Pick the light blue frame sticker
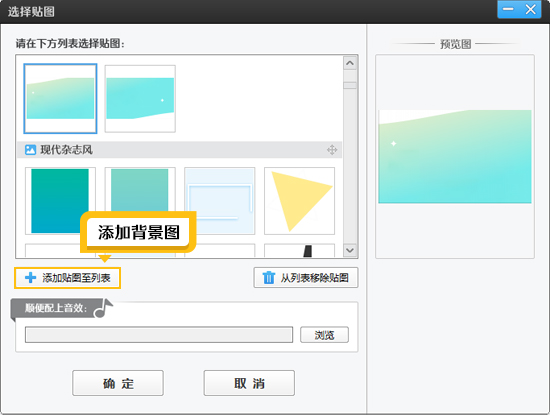This screenshot has height=415, width=550. coord(220,201)
